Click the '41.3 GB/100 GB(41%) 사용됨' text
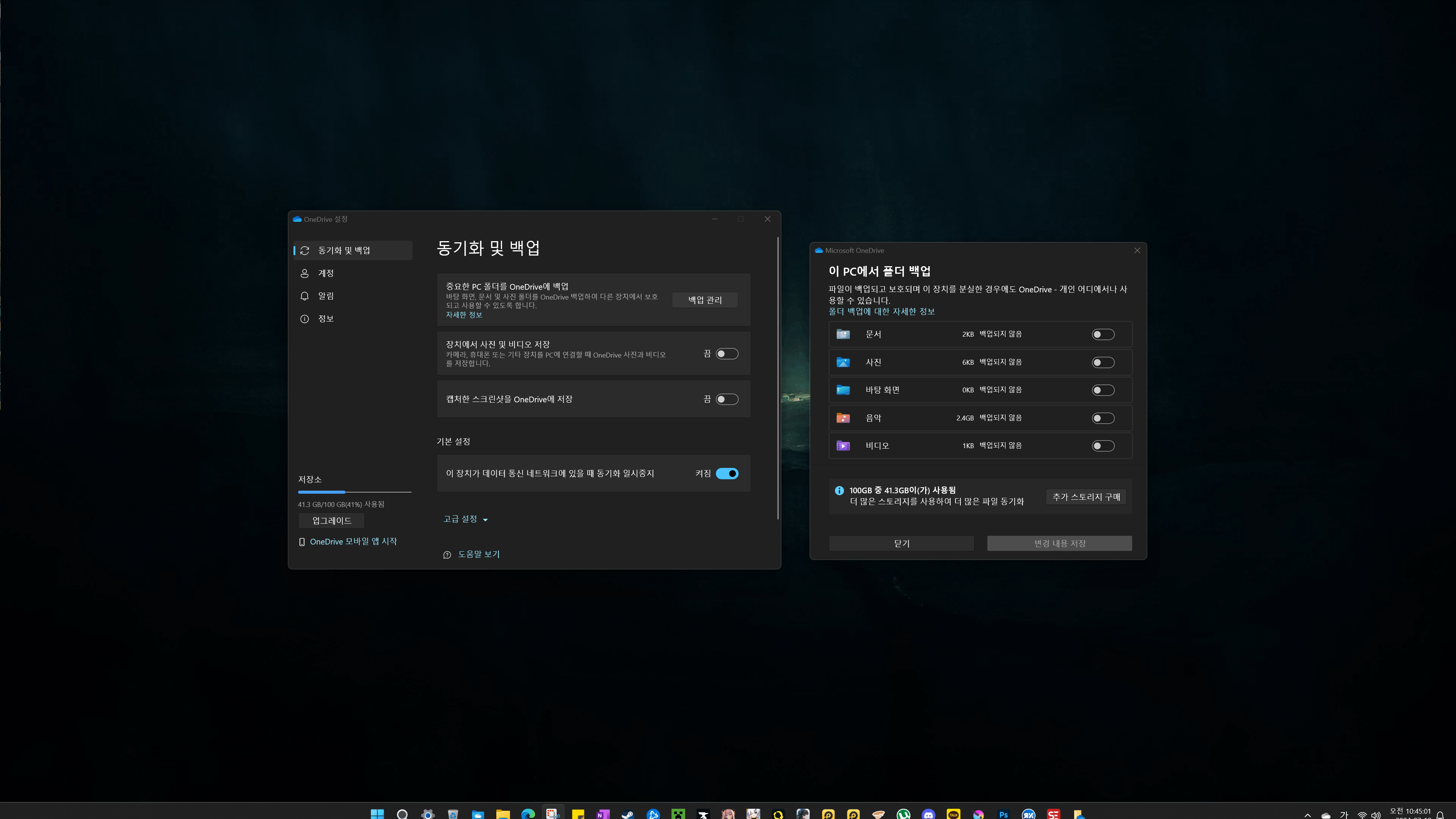1456x819 pixels. [341, 504]
